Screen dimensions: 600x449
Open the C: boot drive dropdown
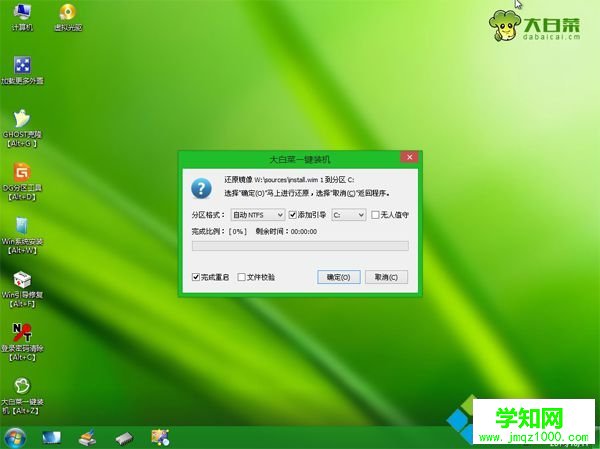tap(348, 215)
